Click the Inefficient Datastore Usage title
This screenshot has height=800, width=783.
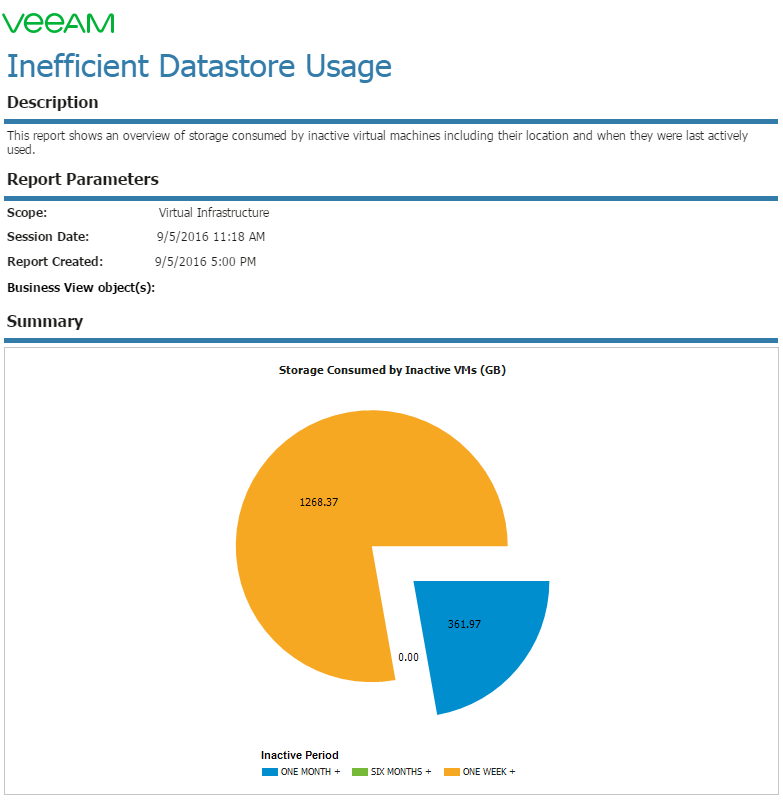click(199, 66)
